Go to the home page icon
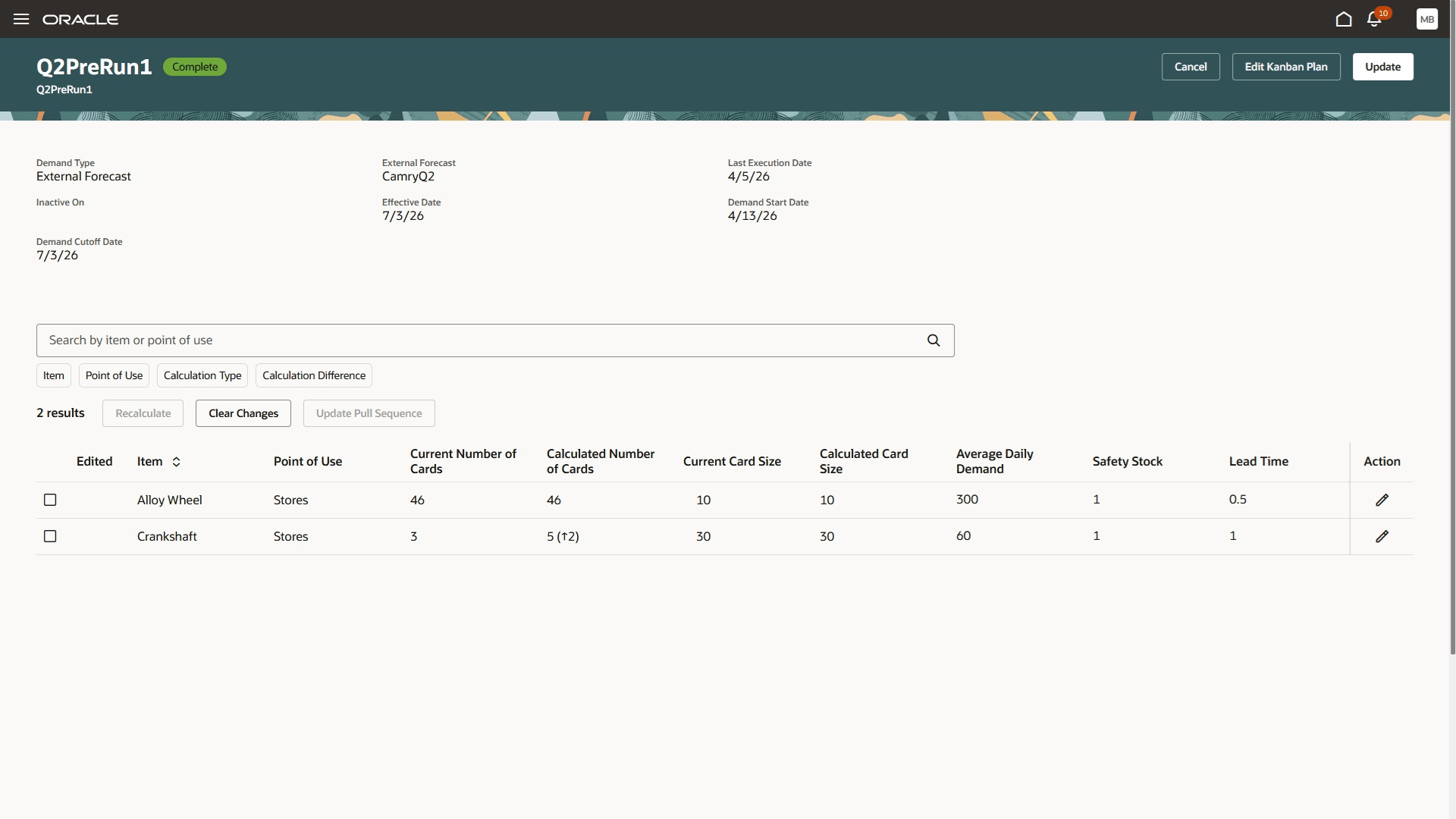1456x819 pixels. tap(1344, 19)
